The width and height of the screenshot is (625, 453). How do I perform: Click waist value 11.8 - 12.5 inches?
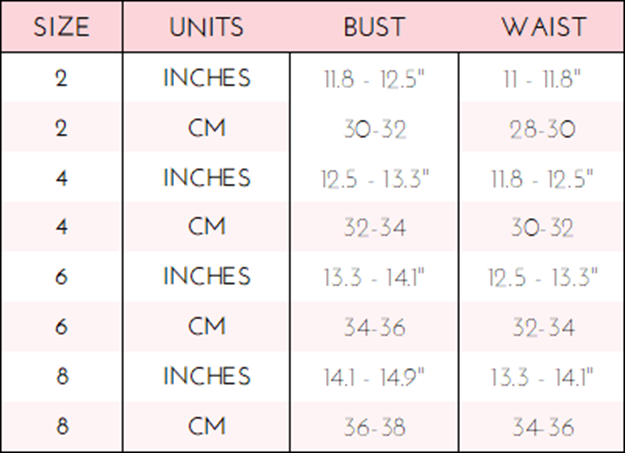[542, 178]
